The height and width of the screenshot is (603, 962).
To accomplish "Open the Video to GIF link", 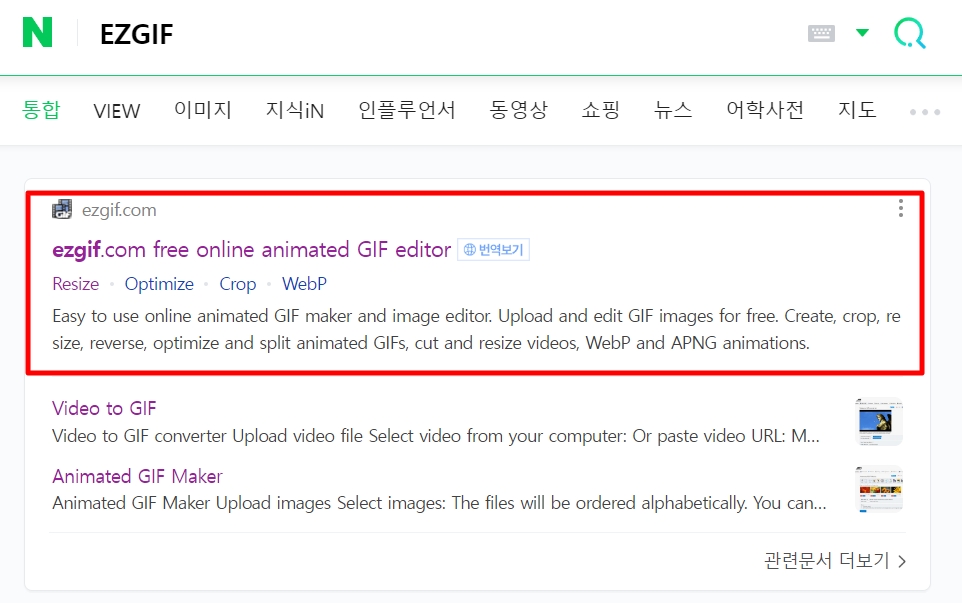I will pos(104,408).
